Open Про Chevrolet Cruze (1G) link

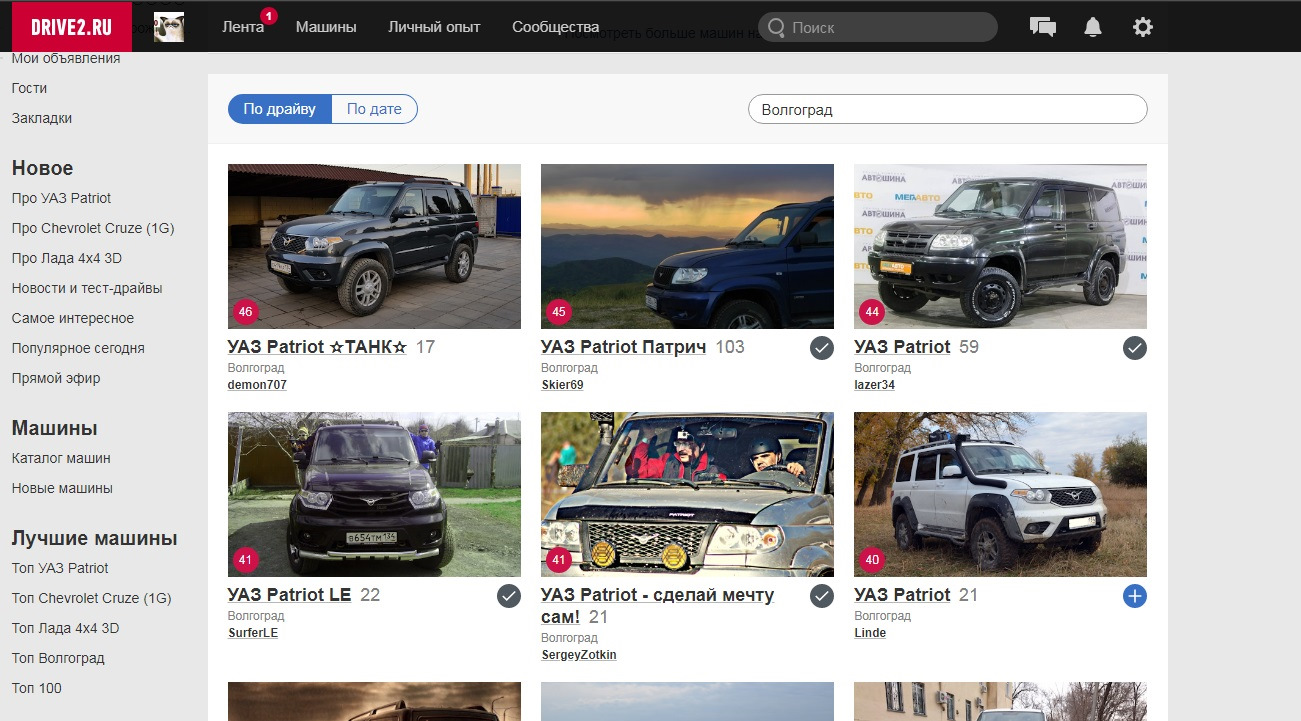(93, 228)
